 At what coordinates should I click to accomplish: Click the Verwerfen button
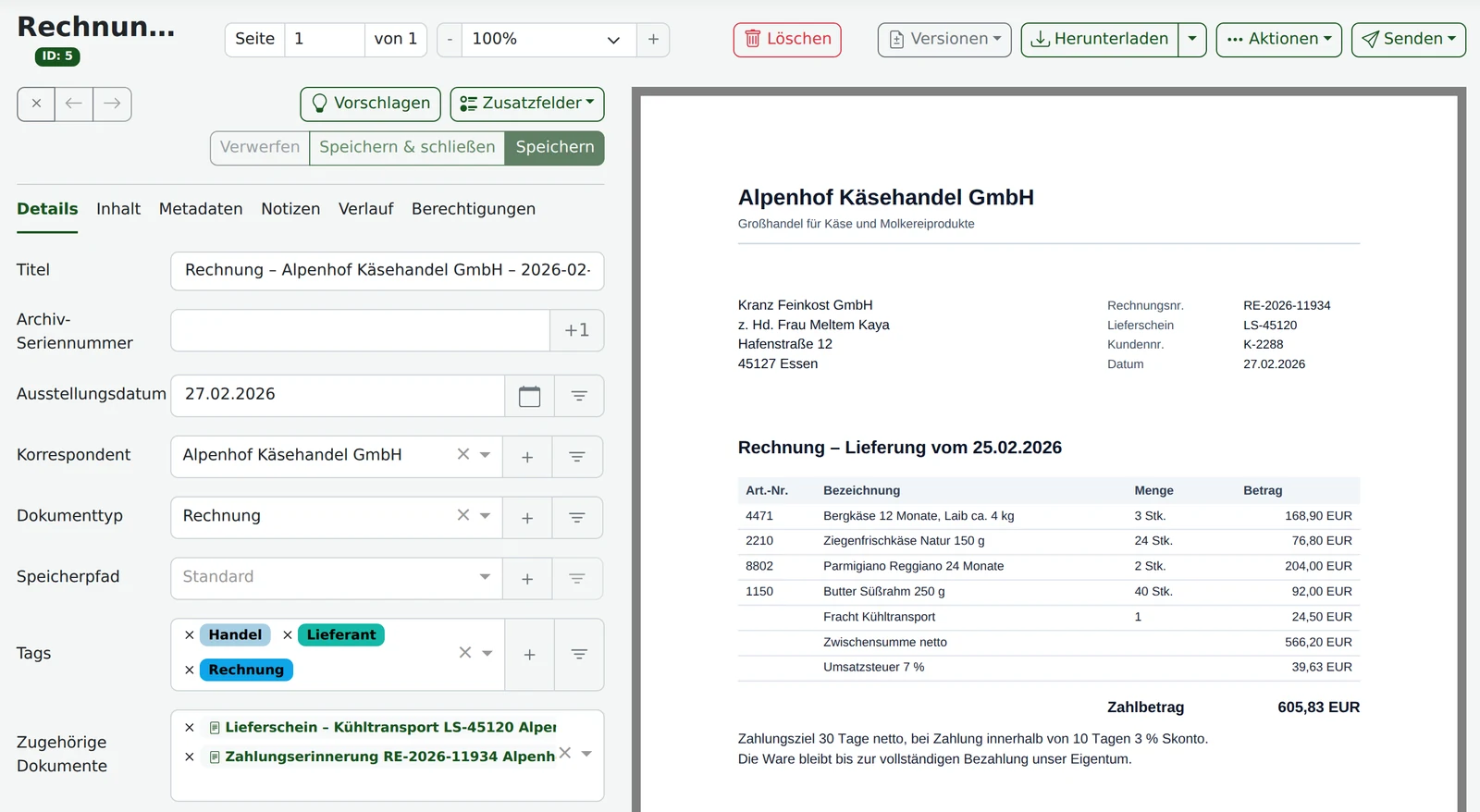tap(260, 148)
